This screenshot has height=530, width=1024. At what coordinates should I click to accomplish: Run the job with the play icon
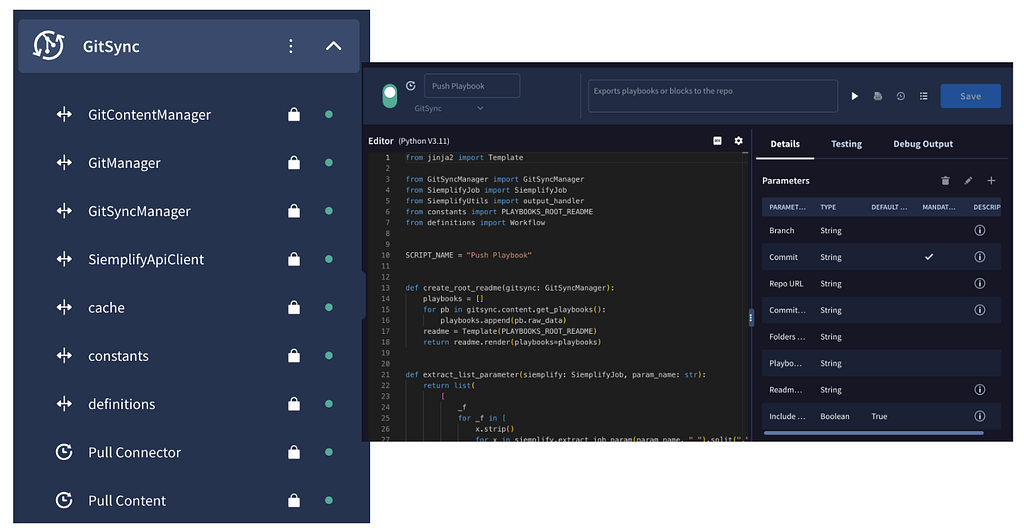tap(854, 96)
